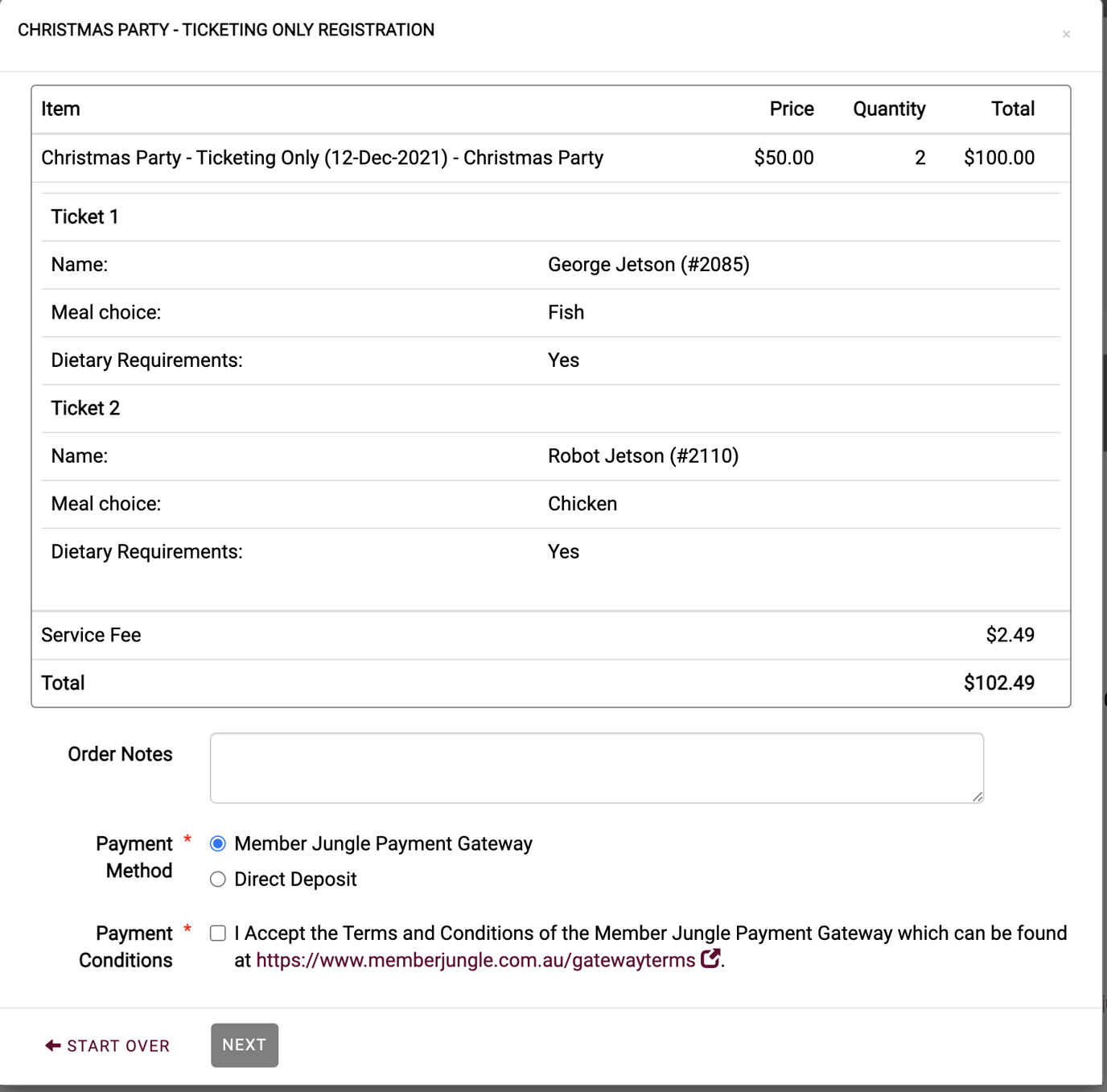Select the Ticket 2 section header
The height and width of the screenshot is (1092, 1107).
[x=85, y=408]
